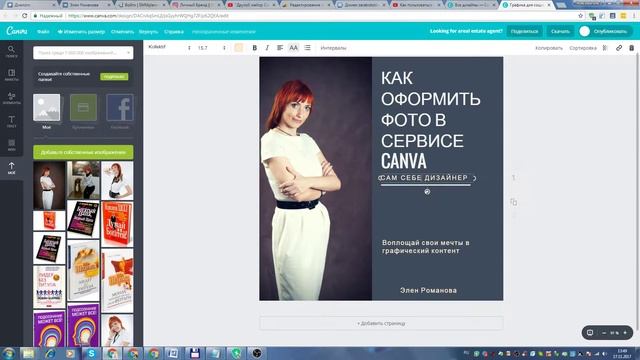Toggle italic formatting
This screenshot has height=360, width=640.
pos(267,48)
